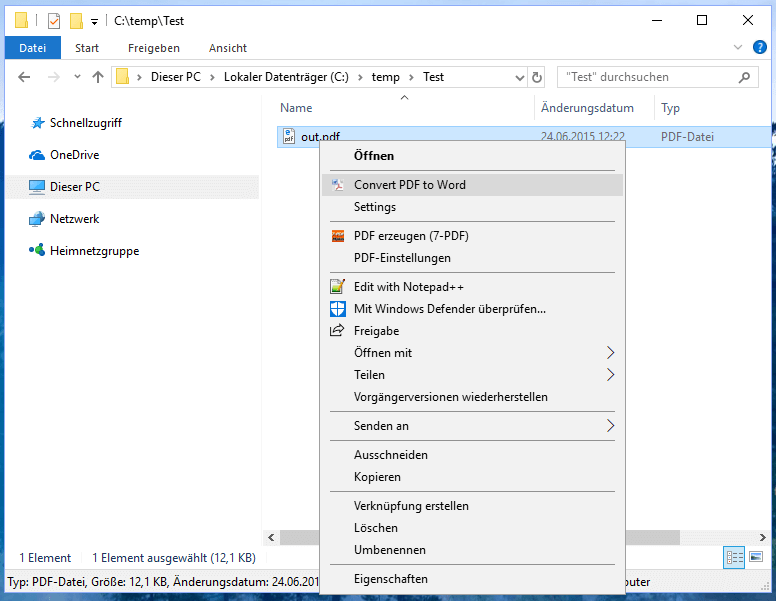Viewport: 776px width, 601px height.
Task: Click the new folder quick access icon
Action: tap(76, 21)
